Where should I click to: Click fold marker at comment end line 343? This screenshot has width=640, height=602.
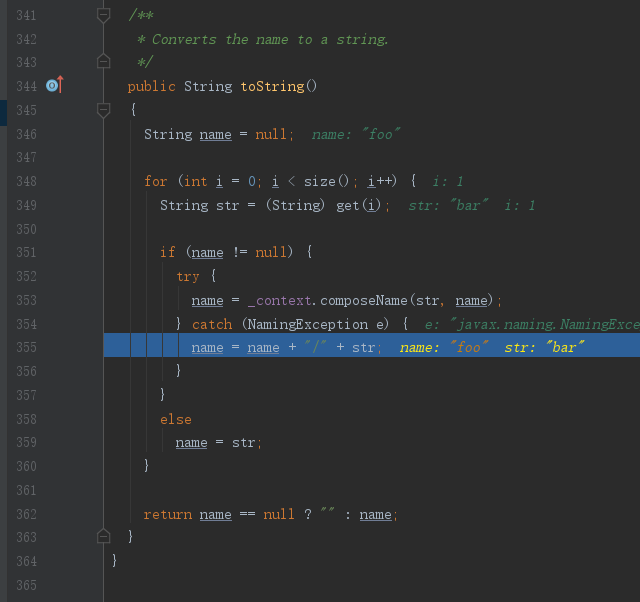(103, 62)
